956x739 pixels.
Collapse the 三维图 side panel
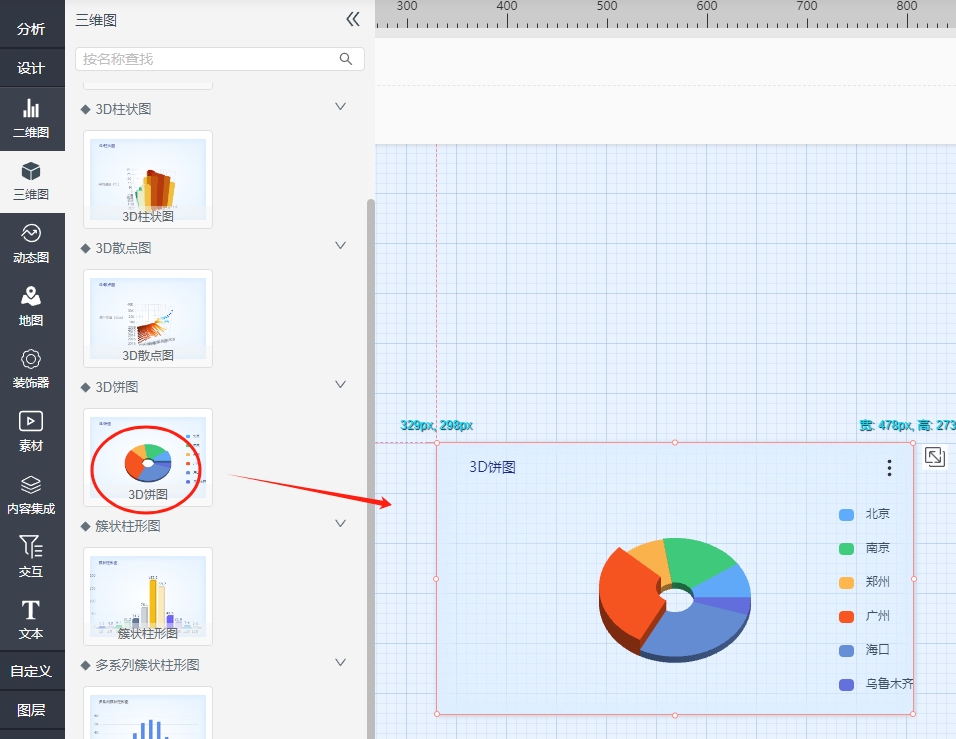point(352,19)
